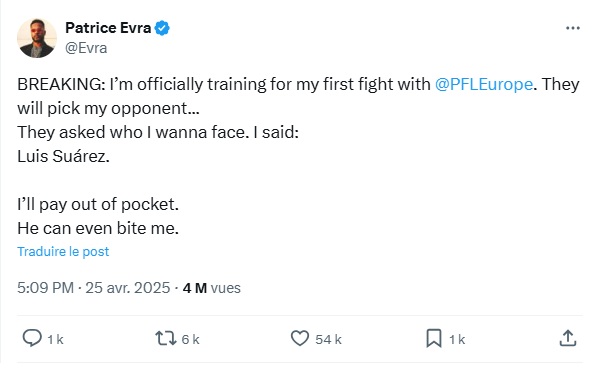
Task: Click the blue verified checkmark badge
Action: point(162,28)
